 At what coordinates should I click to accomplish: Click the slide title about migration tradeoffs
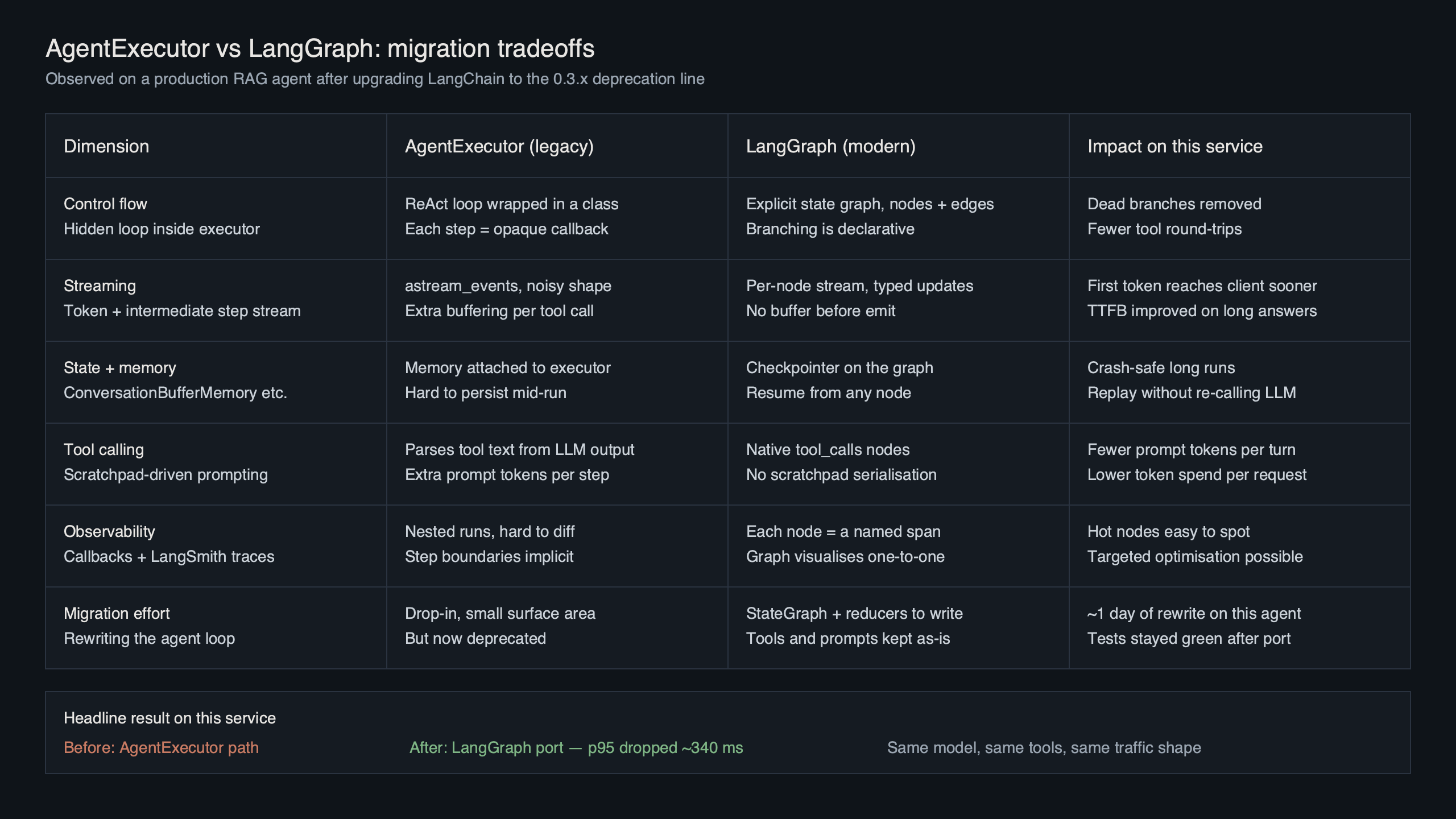coord(320,48)
